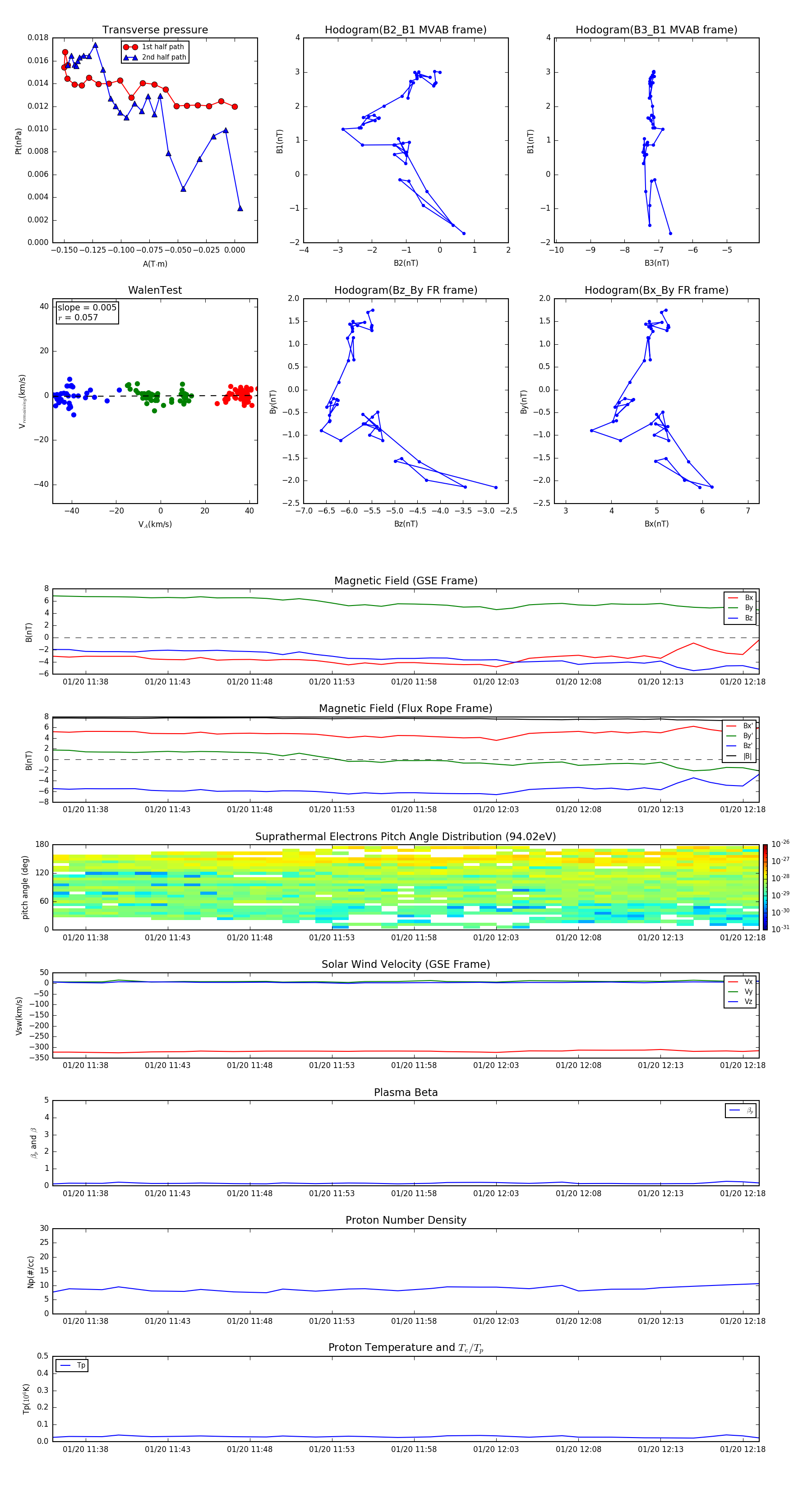This screenshot has width=812, height=1489.
Task: Click the 'A(T·m)' x-axis label
Action: pos(155,264)
